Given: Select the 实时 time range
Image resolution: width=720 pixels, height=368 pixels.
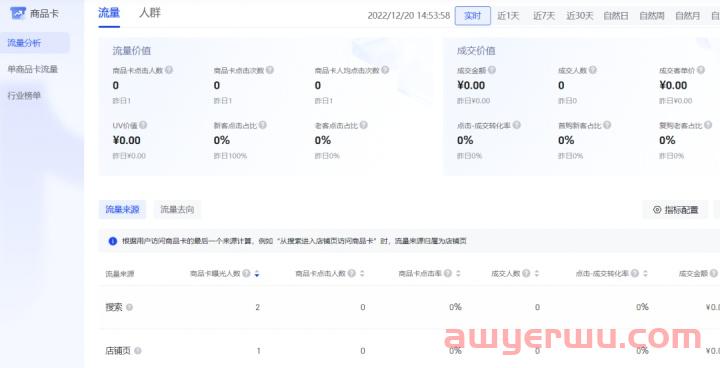Looking at the screenshot, I should click(472, 16).
